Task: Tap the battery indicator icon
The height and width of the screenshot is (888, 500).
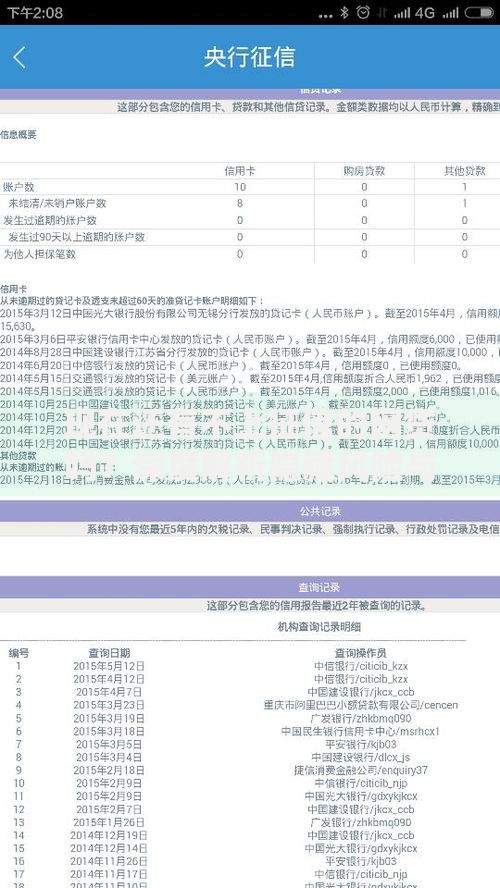Action: pos(479,12)
